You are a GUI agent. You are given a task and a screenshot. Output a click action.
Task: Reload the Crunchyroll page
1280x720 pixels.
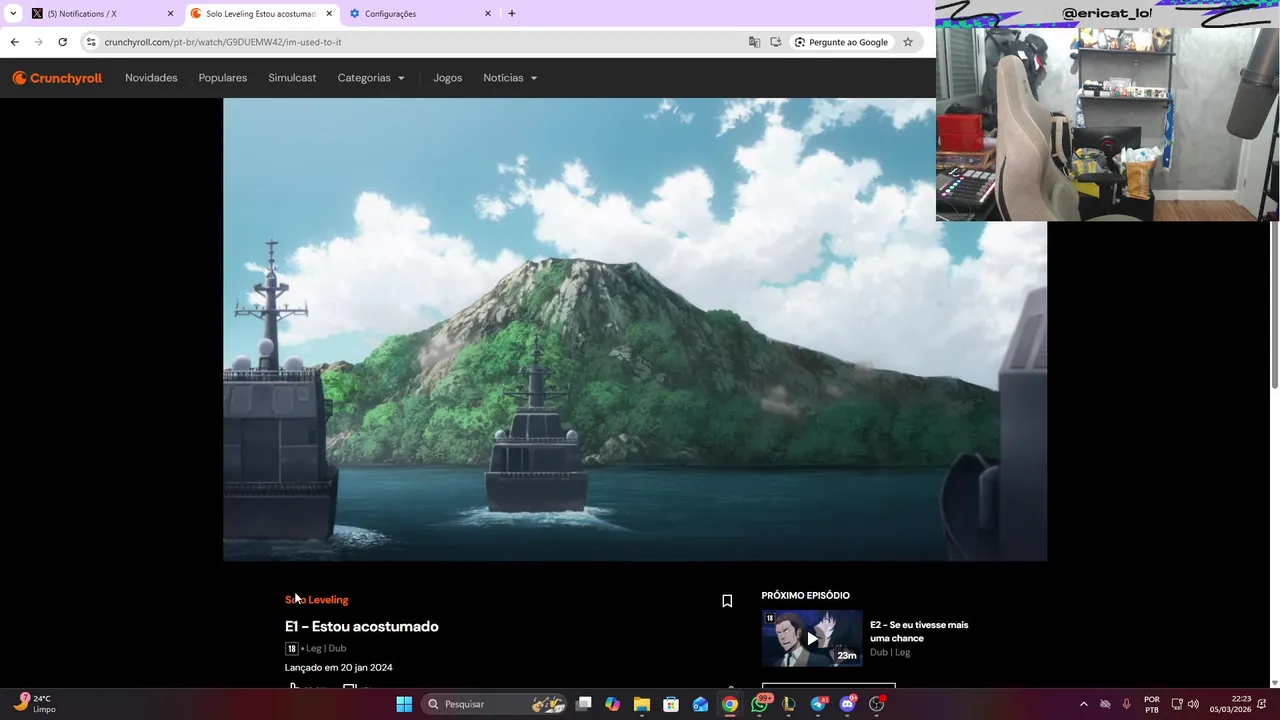coord(62,42)
